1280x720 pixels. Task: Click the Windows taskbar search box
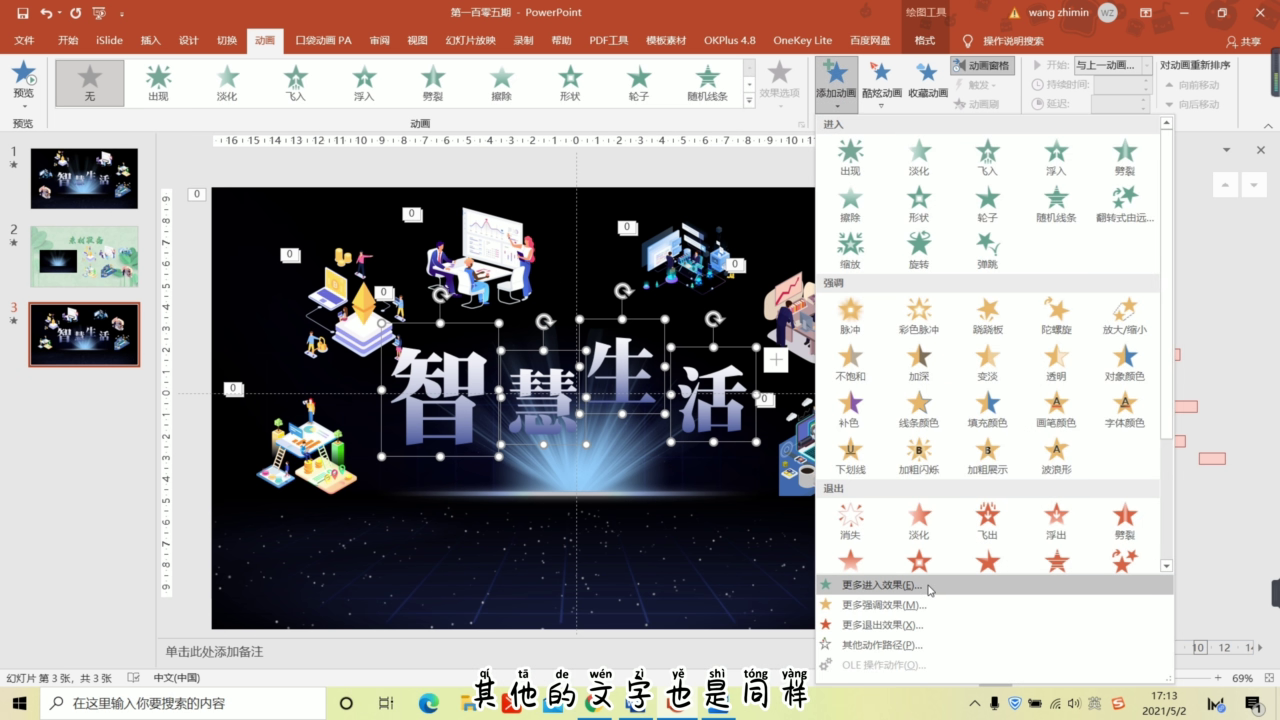coord(183,703)
